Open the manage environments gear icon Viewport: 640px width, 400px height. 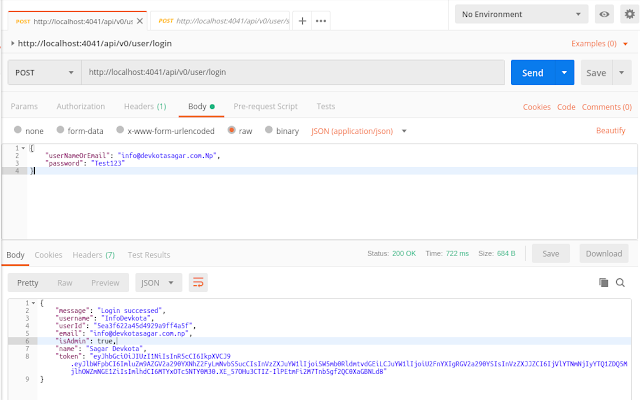click(x=630, y=14)
